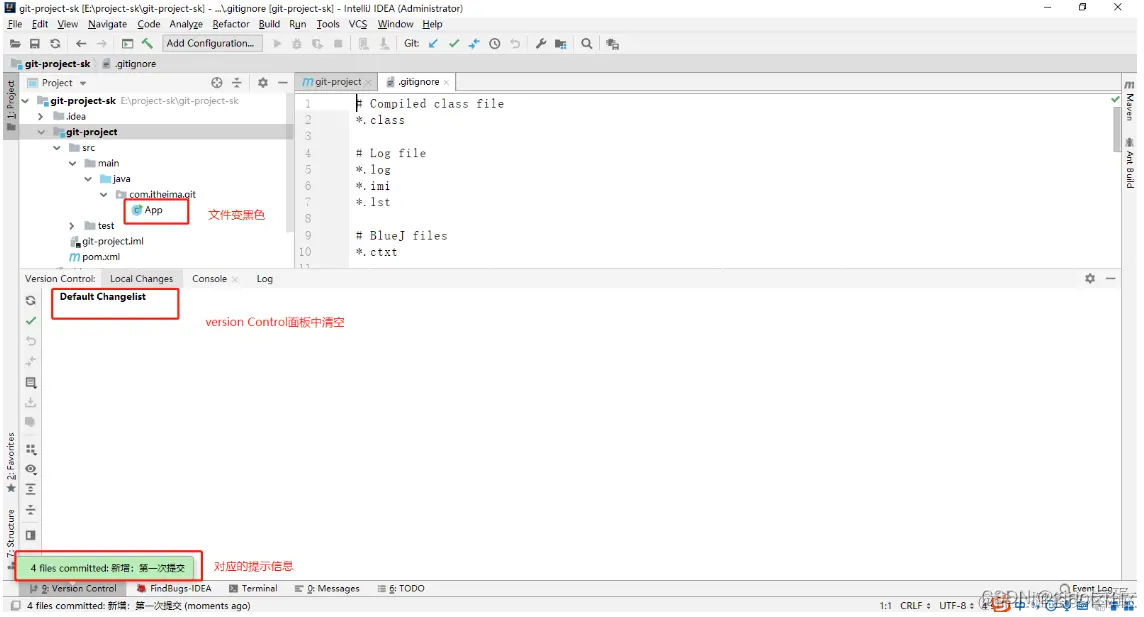
Task: Click the CRLF line separator in status bar
Action: 915,606
